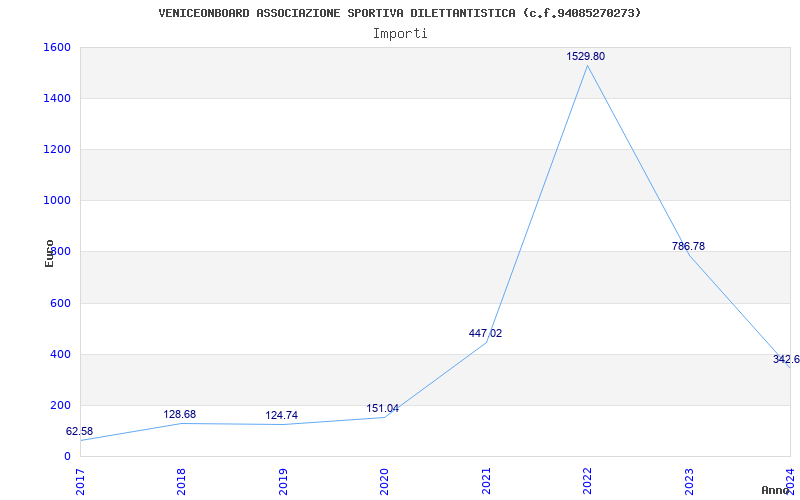Click the 1600 y-axis tick label
The image size is (800, 500).
click(57, 47)
